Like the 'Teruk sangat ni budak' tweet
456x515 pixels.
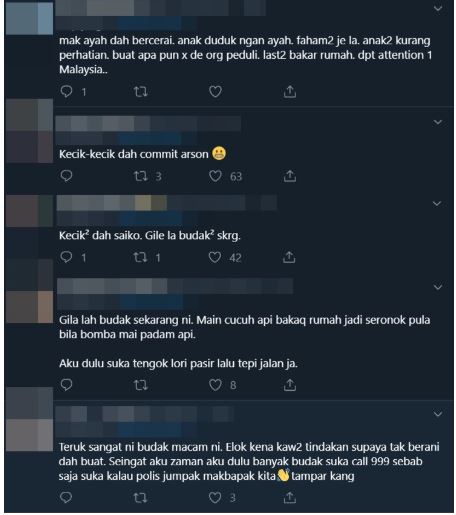215,497
